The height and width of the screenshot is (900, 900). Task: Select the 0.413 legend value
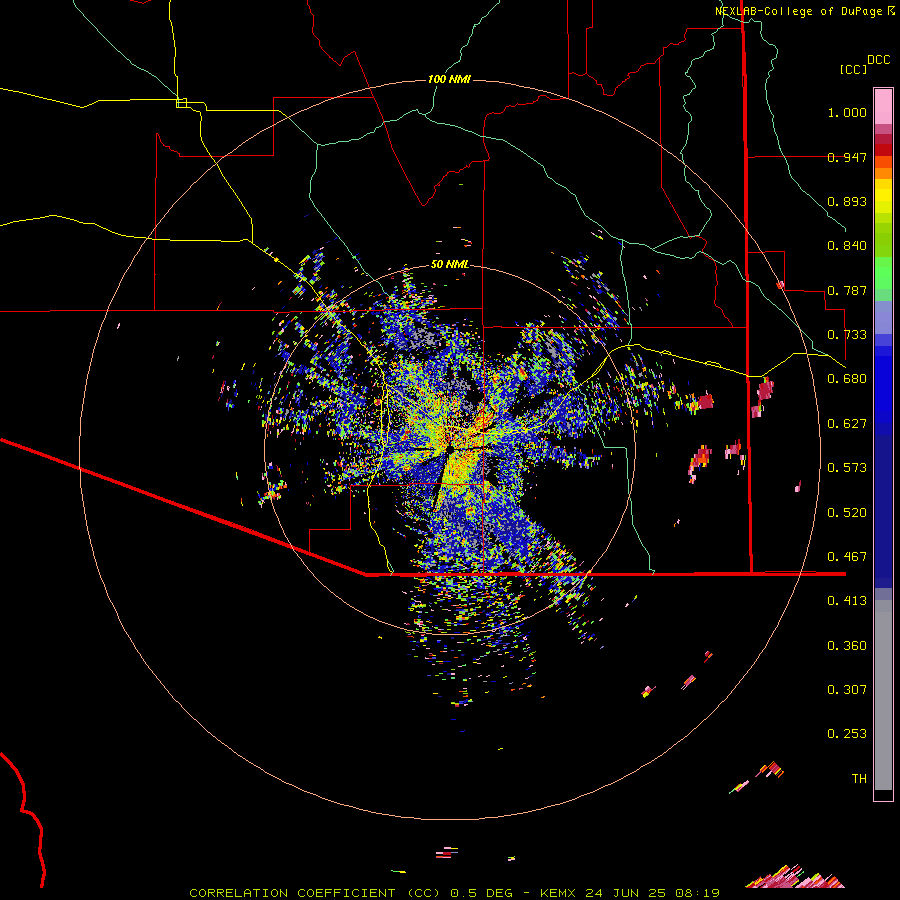(847, 600)
